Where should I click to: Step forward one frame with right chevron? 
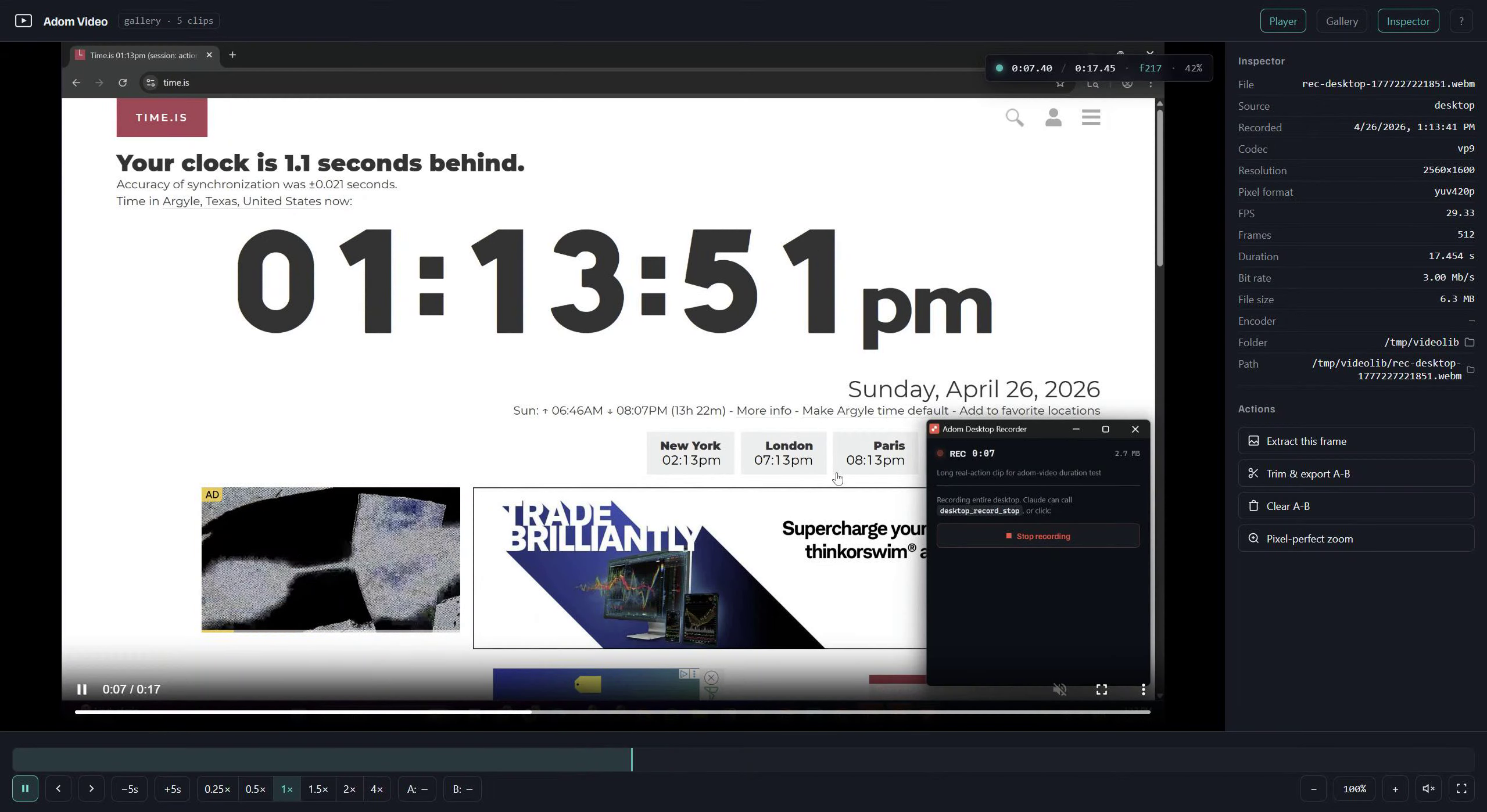(91, 789)
